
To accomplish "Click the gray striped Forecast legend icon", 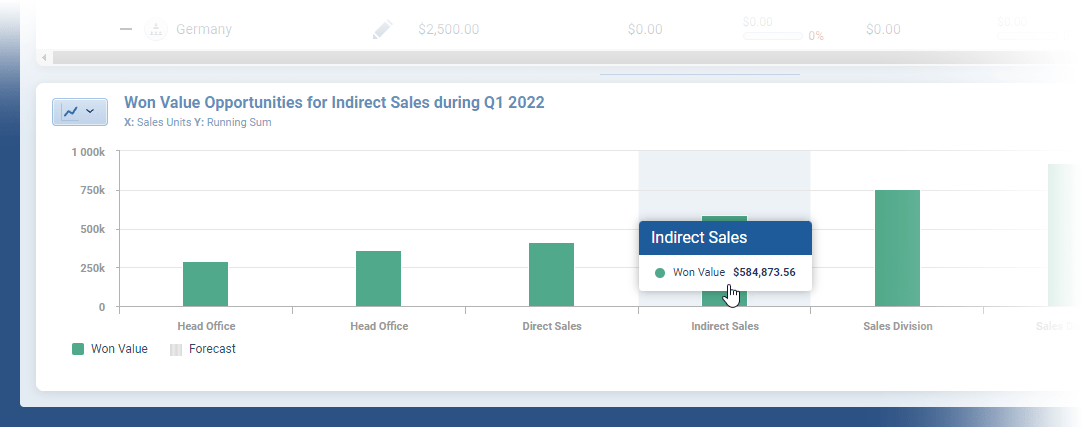I will pyautogui.click(x=176, y=349).
